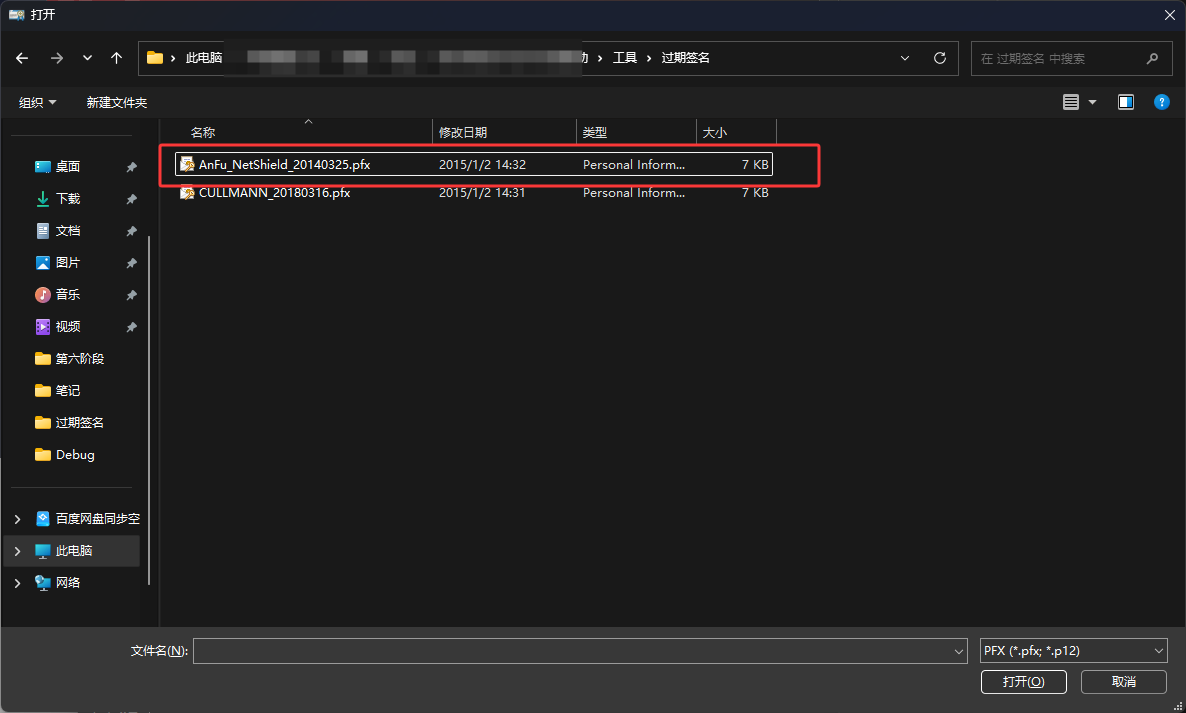Open 下载 in the sidebar

67,198
